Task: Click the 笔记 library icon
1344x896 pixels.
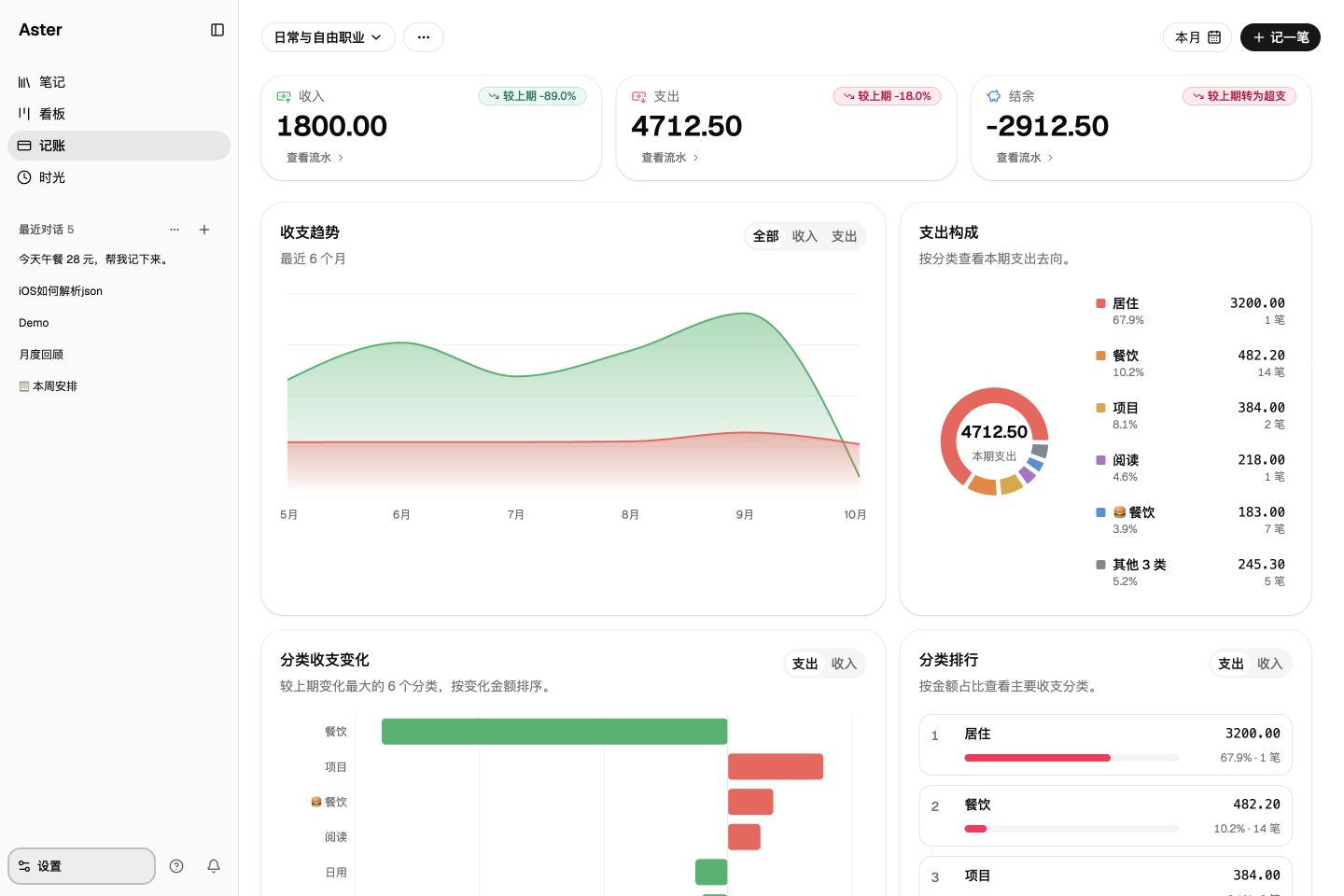Action: [24, 82]
